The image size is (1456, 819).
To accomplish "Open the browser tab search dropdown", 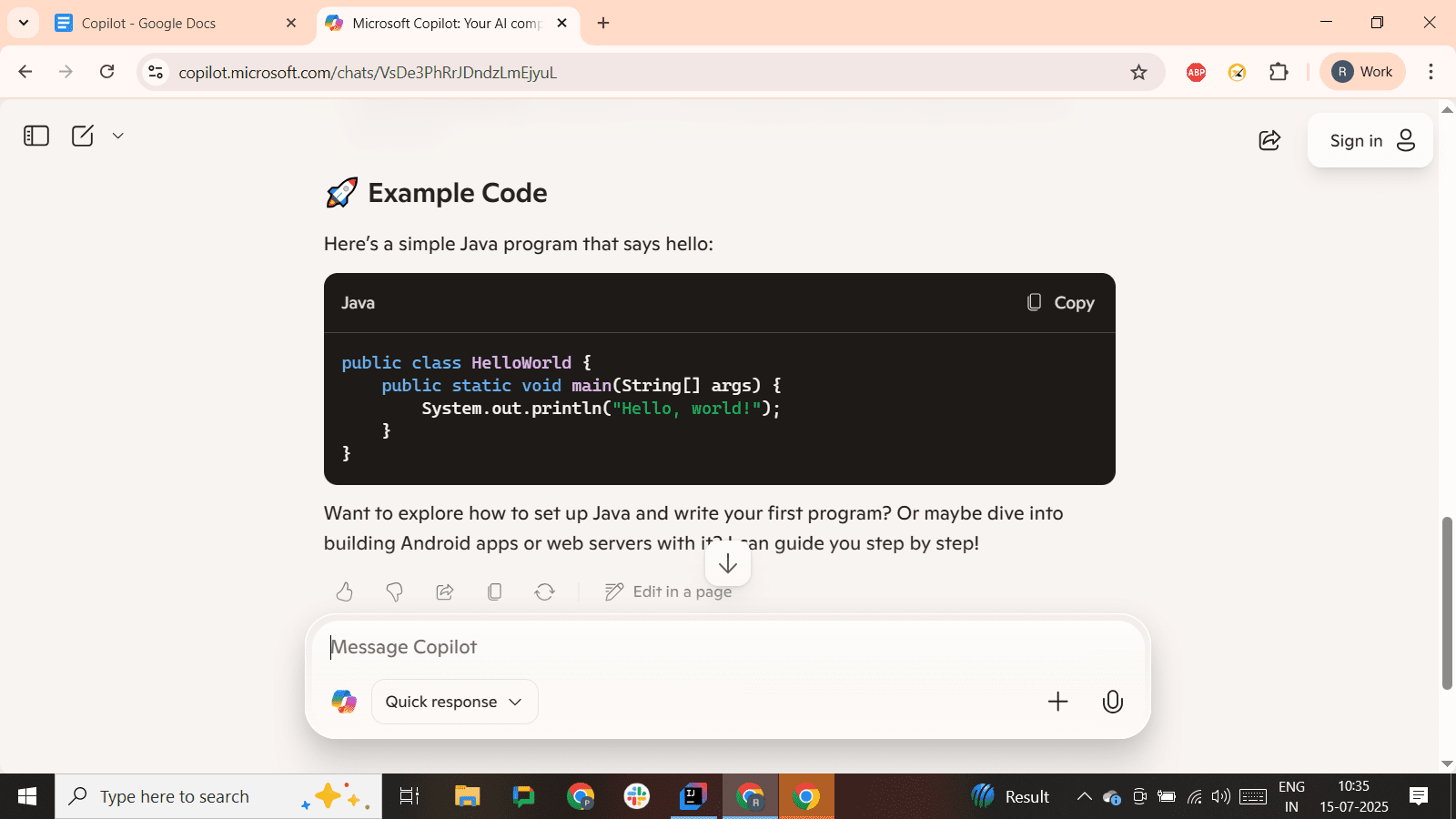I will click(23, 23).
